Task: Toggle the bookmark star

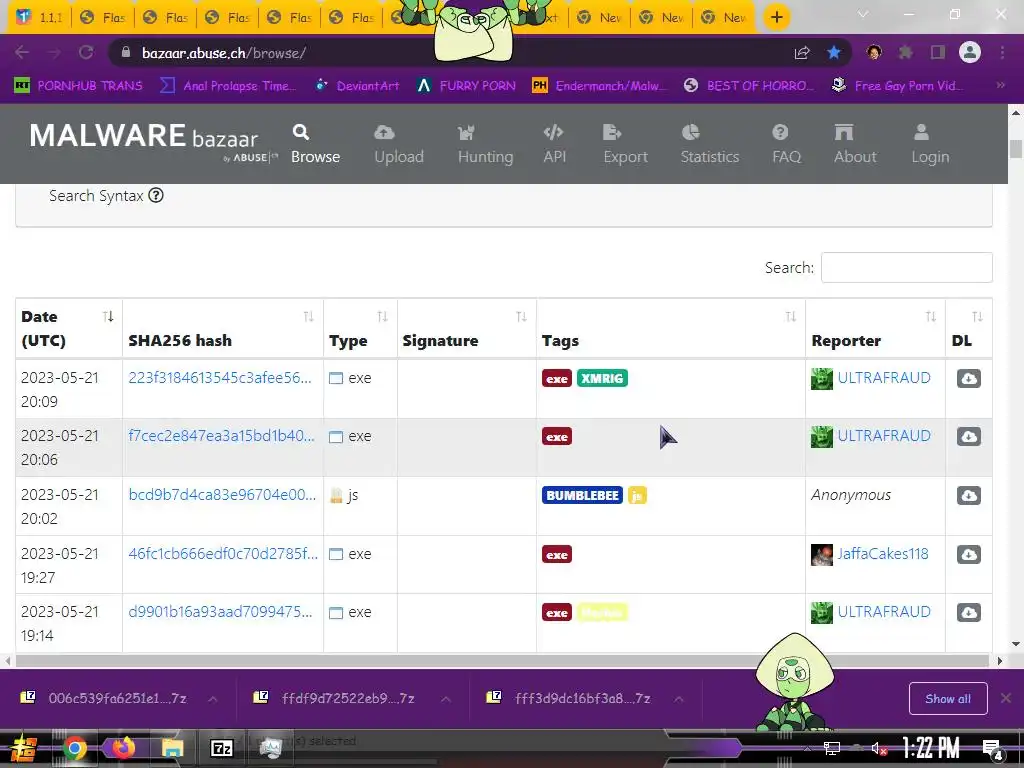Action: pos(834,52)
